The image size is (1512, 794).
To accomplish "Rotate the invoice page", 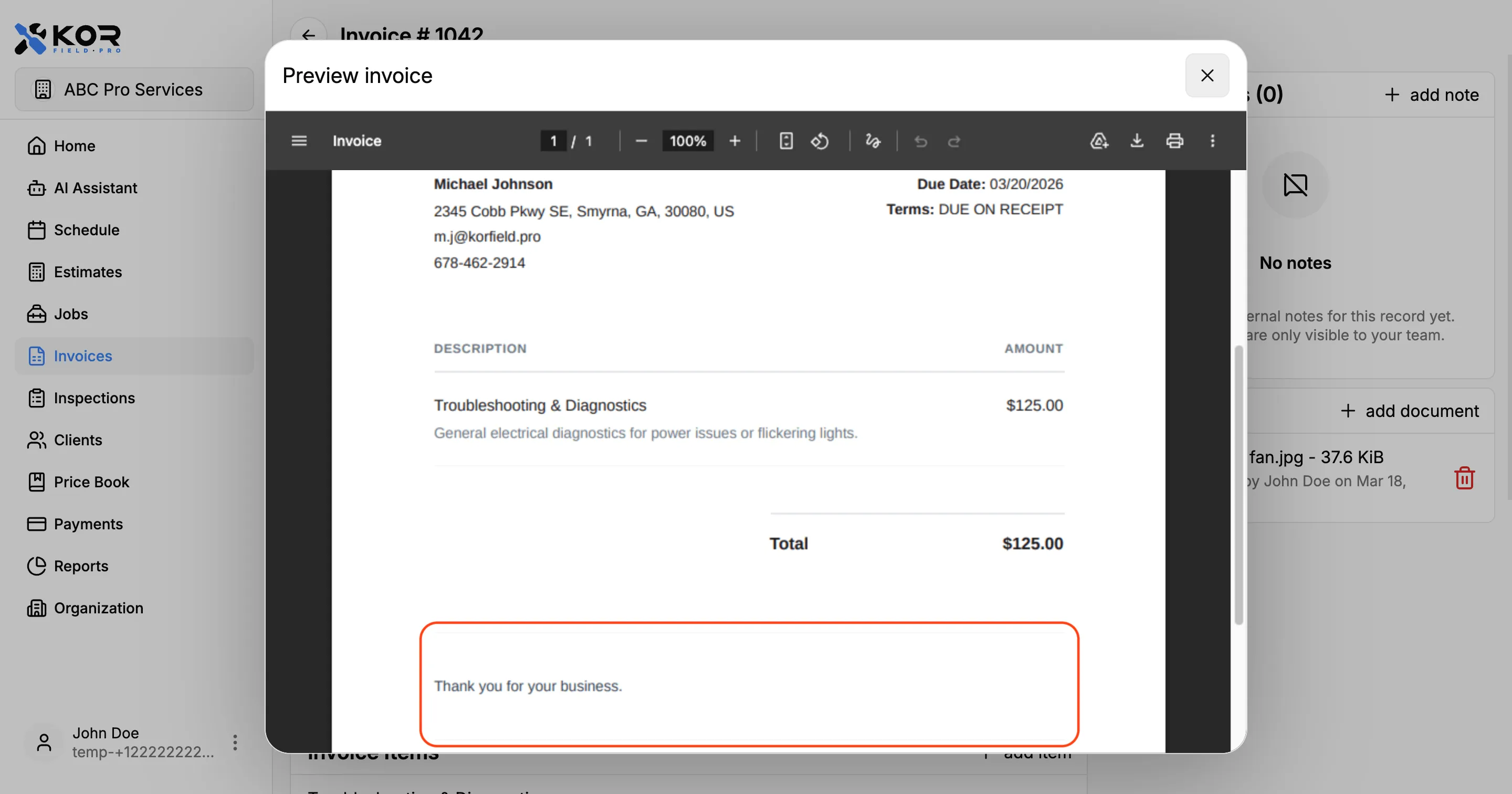I will 821,141.
